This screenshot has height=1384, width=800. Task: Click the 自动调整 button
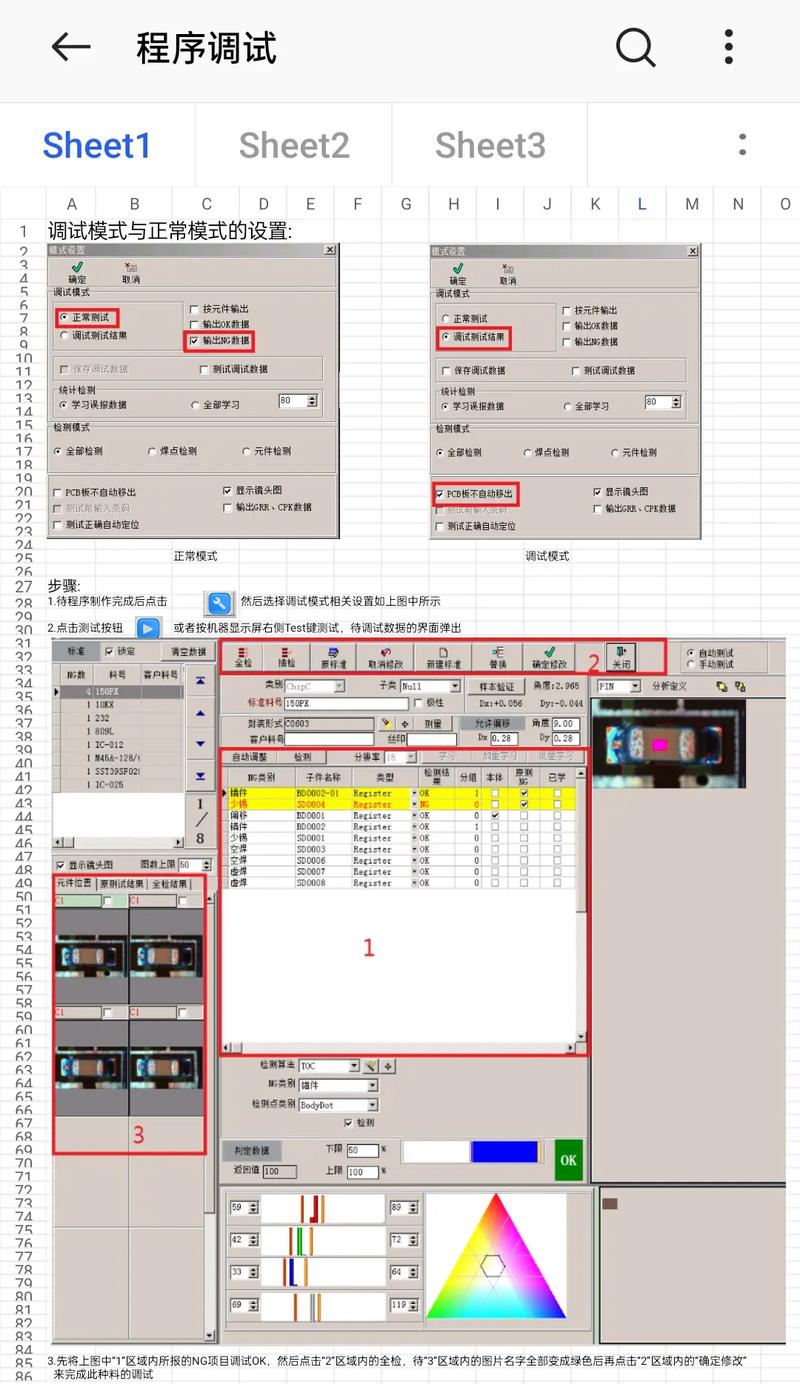pos(250,758)
